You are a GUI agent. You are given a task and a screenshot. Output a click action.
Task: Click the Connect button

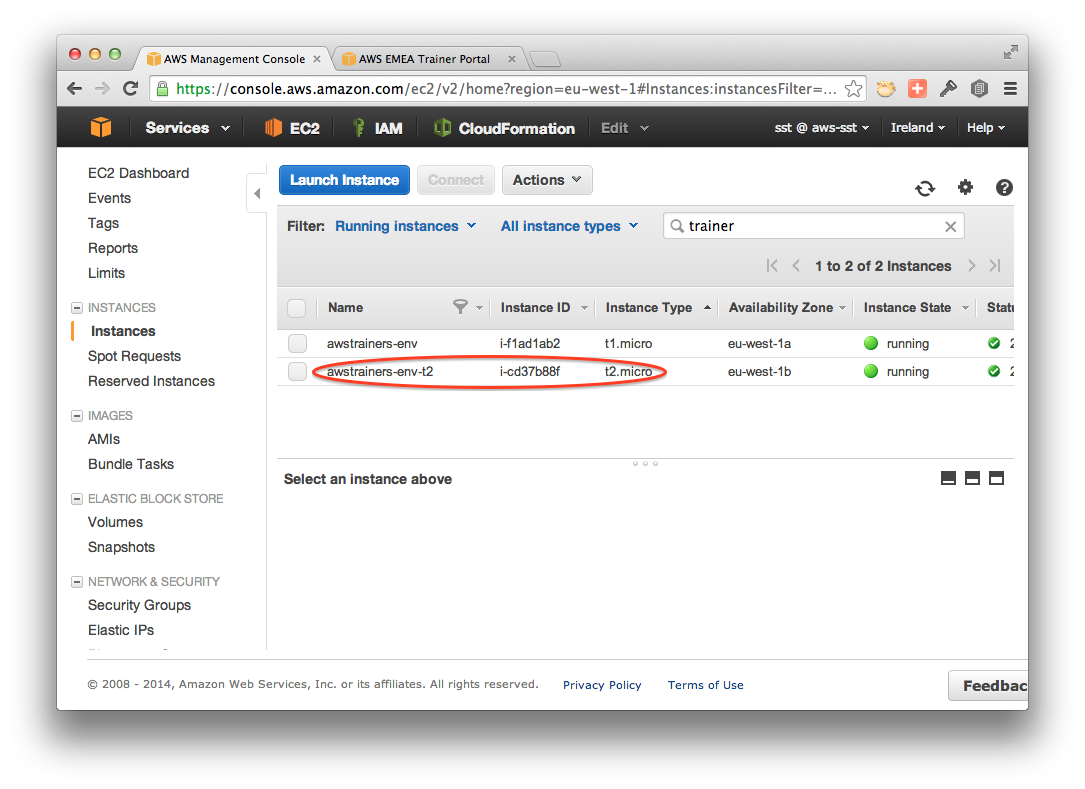click(456, 180)
